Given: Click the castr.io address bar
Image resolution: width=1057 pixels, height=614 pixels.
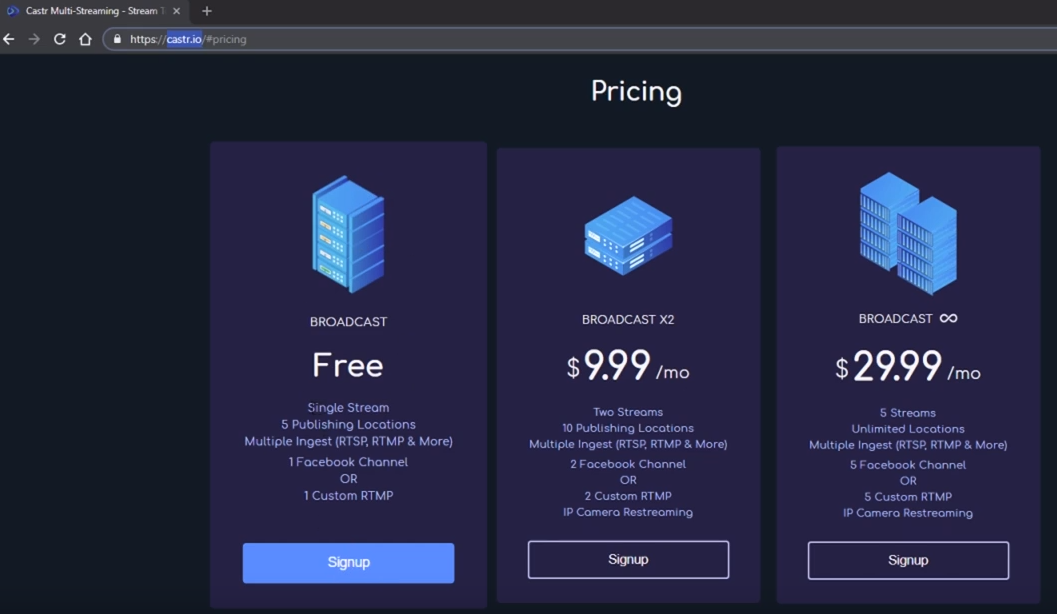Looking at the screenshot, I should (x=580, y=39).
